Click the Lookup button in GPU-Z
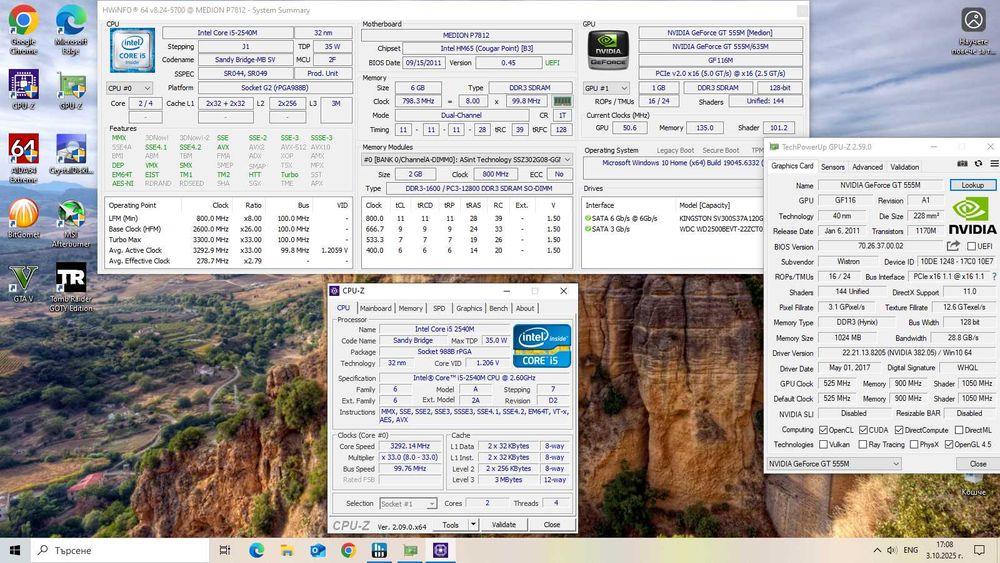 click(x=972, y=185)
